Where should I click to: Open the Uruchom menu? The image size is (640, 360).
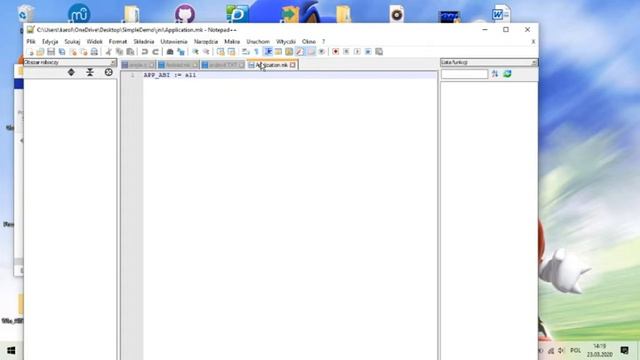pyautogui.click(x=258, y=42)
